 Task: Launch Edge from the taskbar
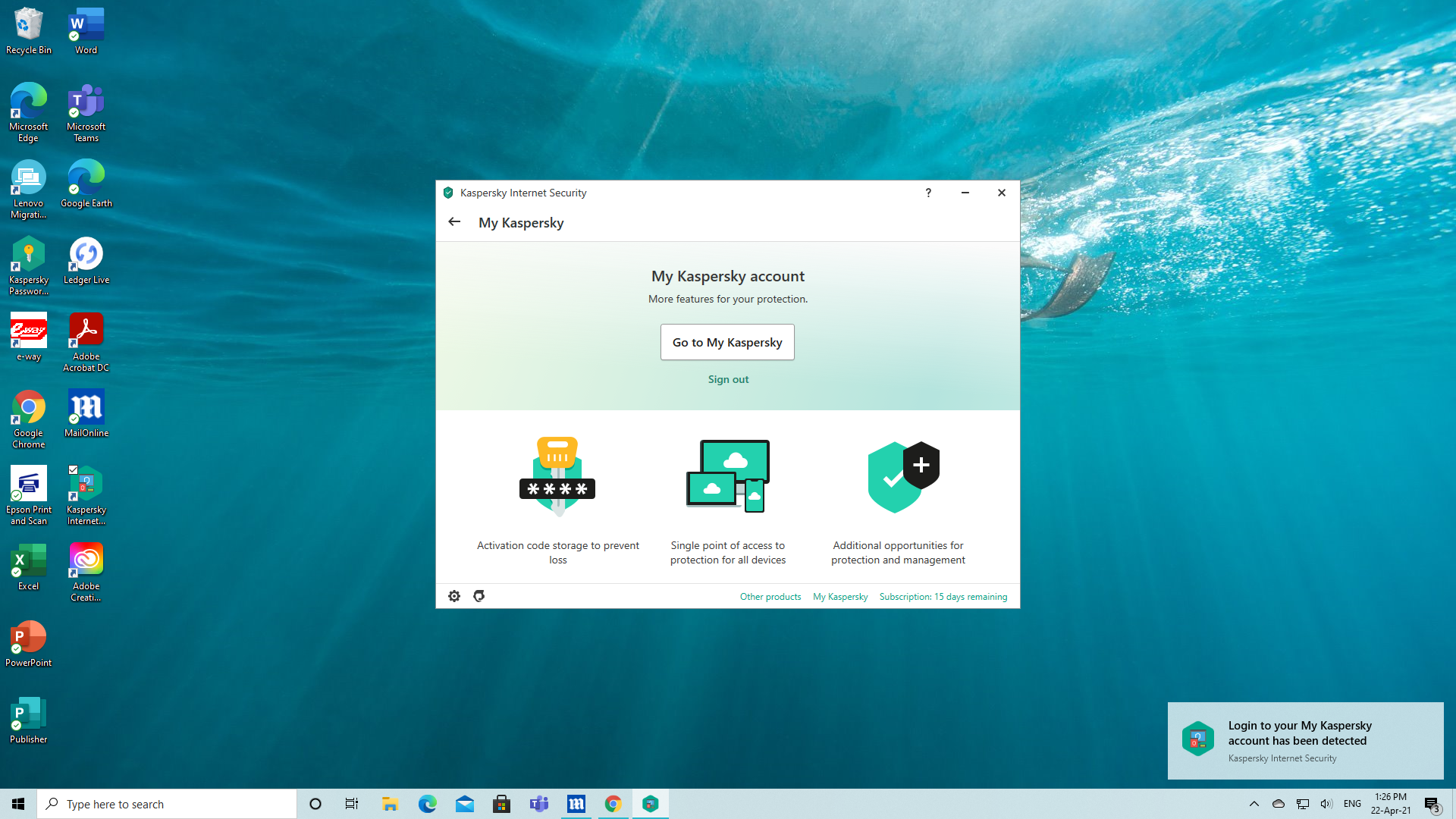427,804
